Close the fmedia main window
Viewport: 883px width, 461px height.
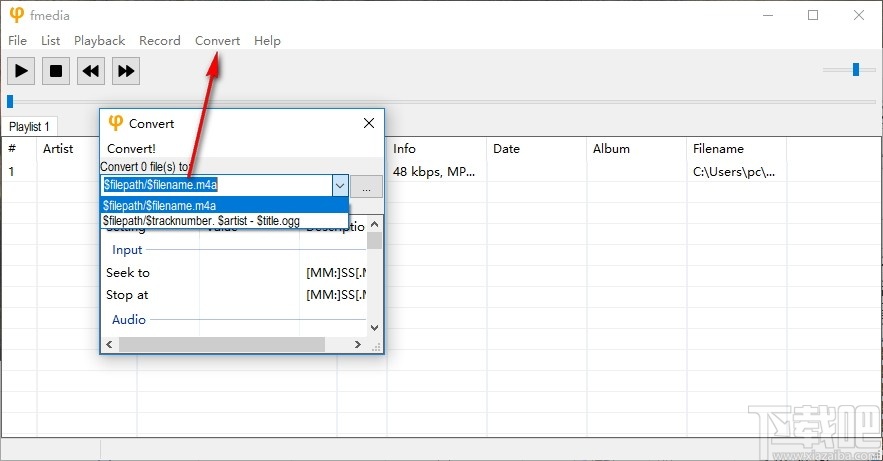click(x=859, y=15)
